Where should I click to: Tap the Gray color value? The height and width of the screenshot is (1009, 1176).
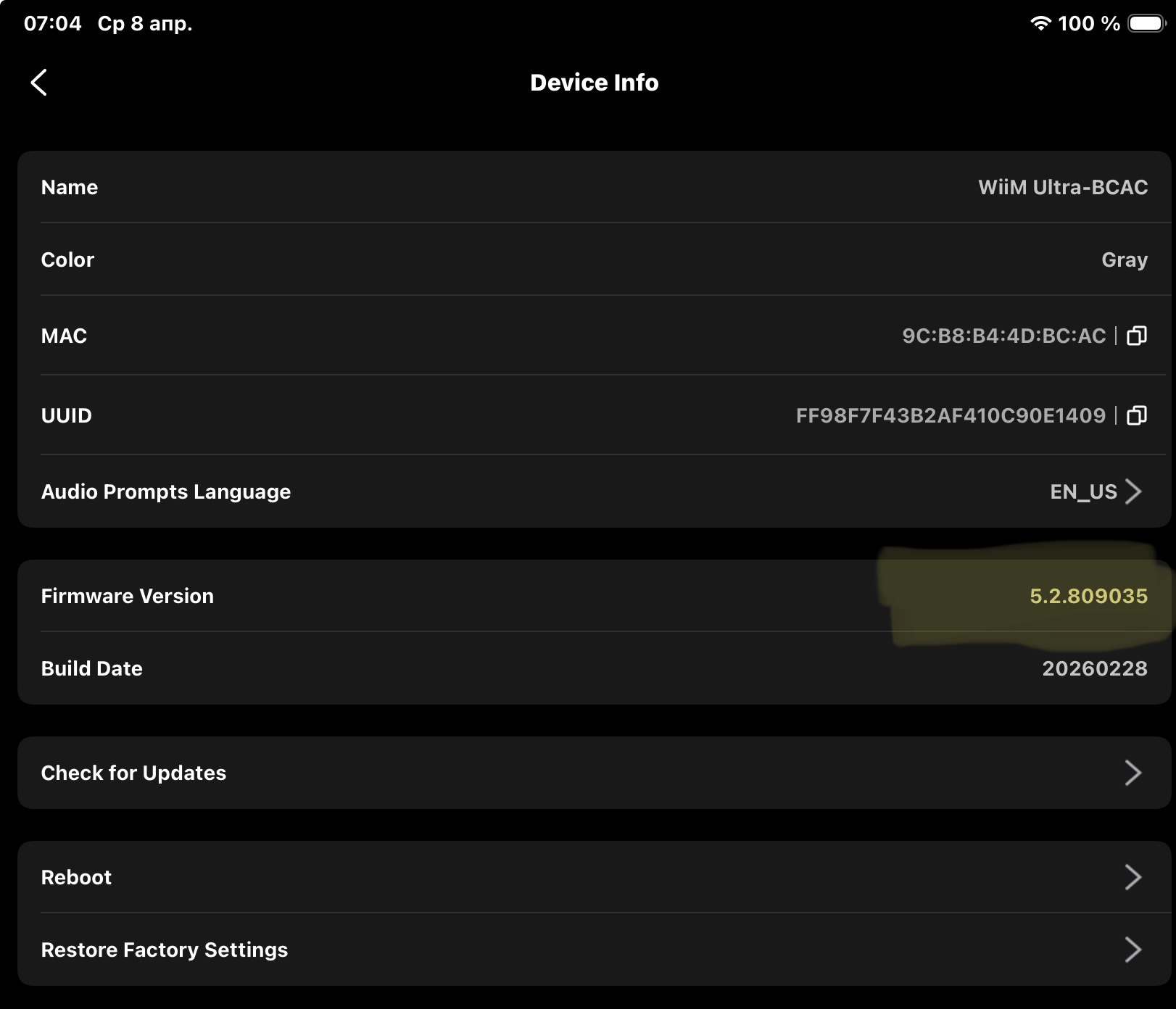click(x=1124, y=259)
